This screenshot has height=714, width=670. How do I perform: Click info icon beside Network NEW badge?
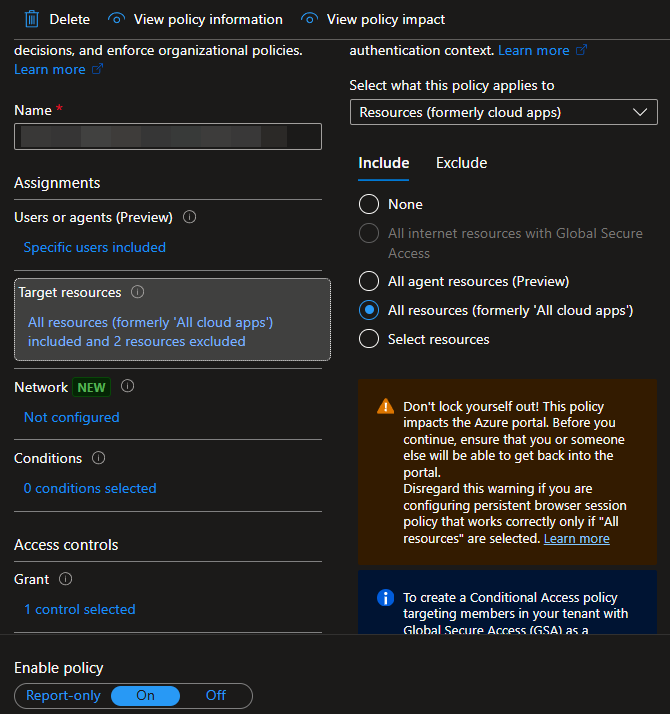coord(128,386)
